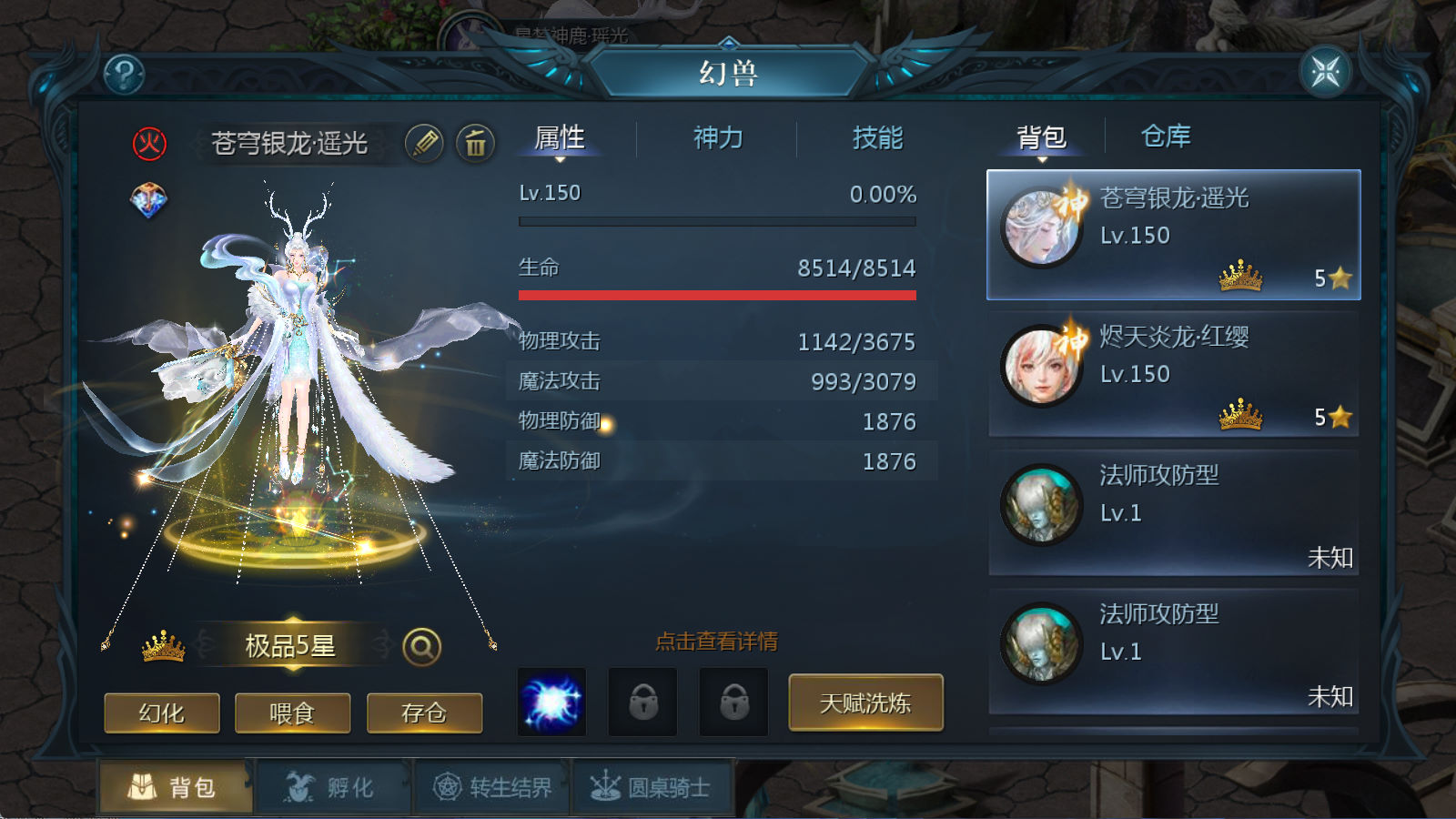The height and width of the screenshot is (819, 1456).
Task: Click the 喂食 button
Action: [292, 713]
